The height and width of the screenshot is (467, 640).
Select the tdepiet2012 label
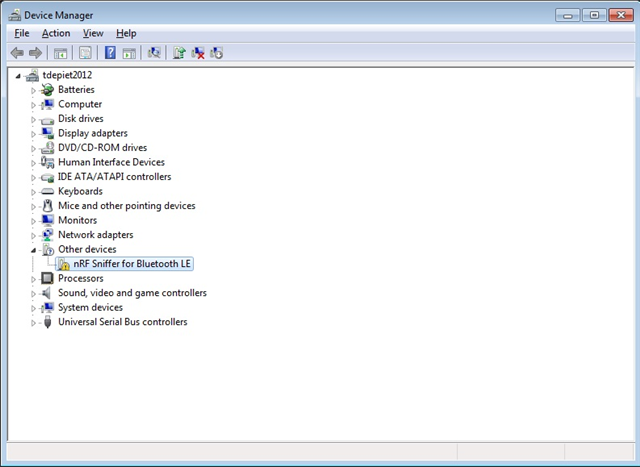67,75
